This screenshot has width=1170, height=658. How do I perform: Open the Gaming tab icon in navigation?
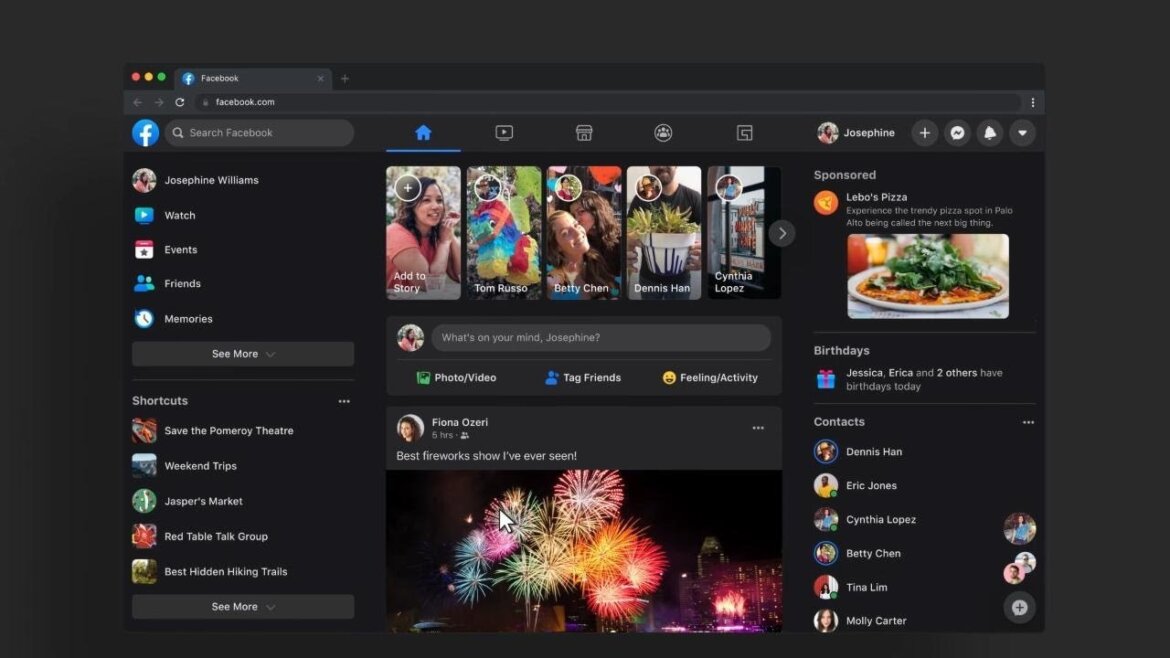tap(744, 133)
